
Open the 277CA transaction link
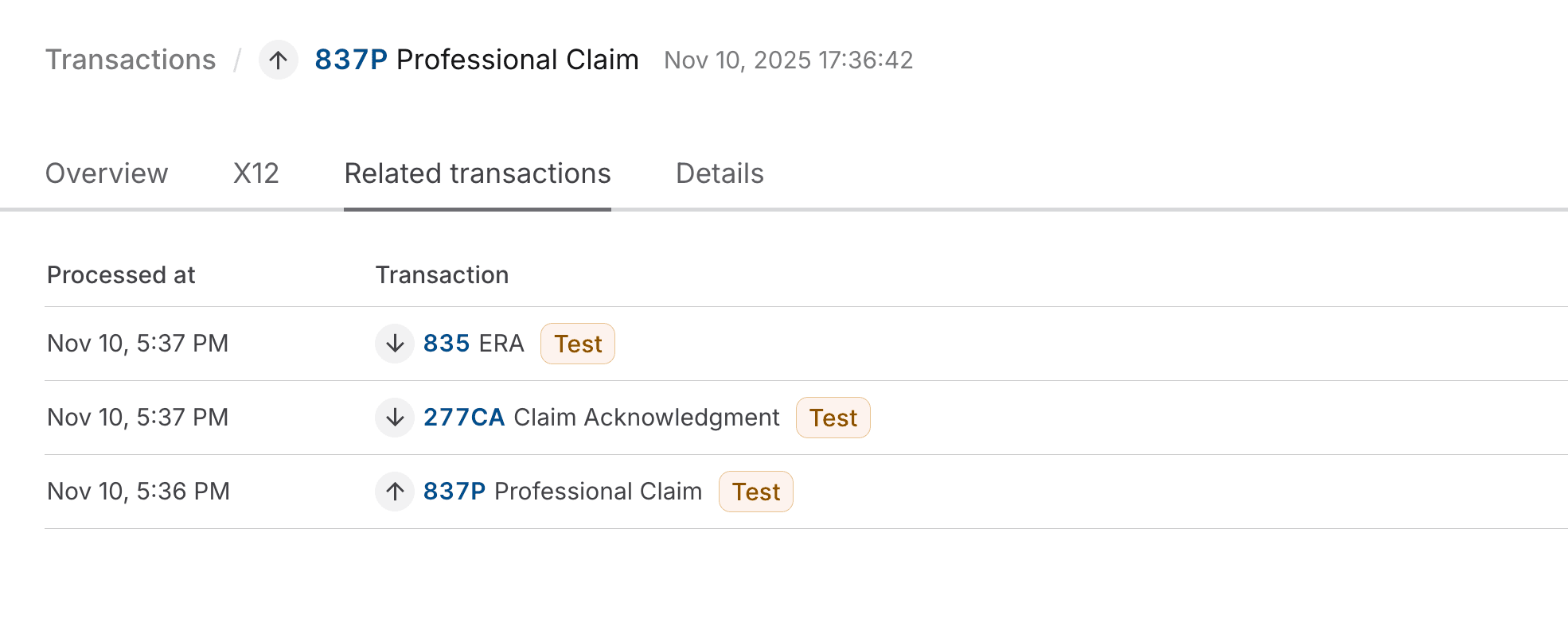(x=464, y=418)
